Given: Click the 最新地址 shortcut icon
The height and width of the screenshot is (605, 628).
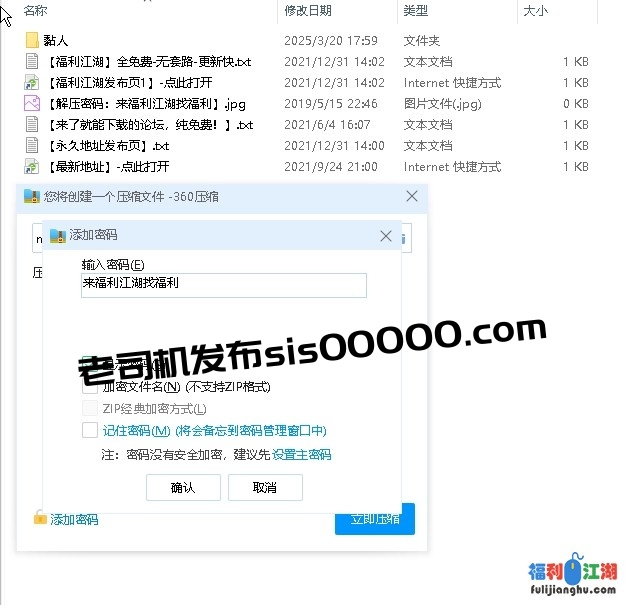Looking at the screenshot, I should click(32, 166).
